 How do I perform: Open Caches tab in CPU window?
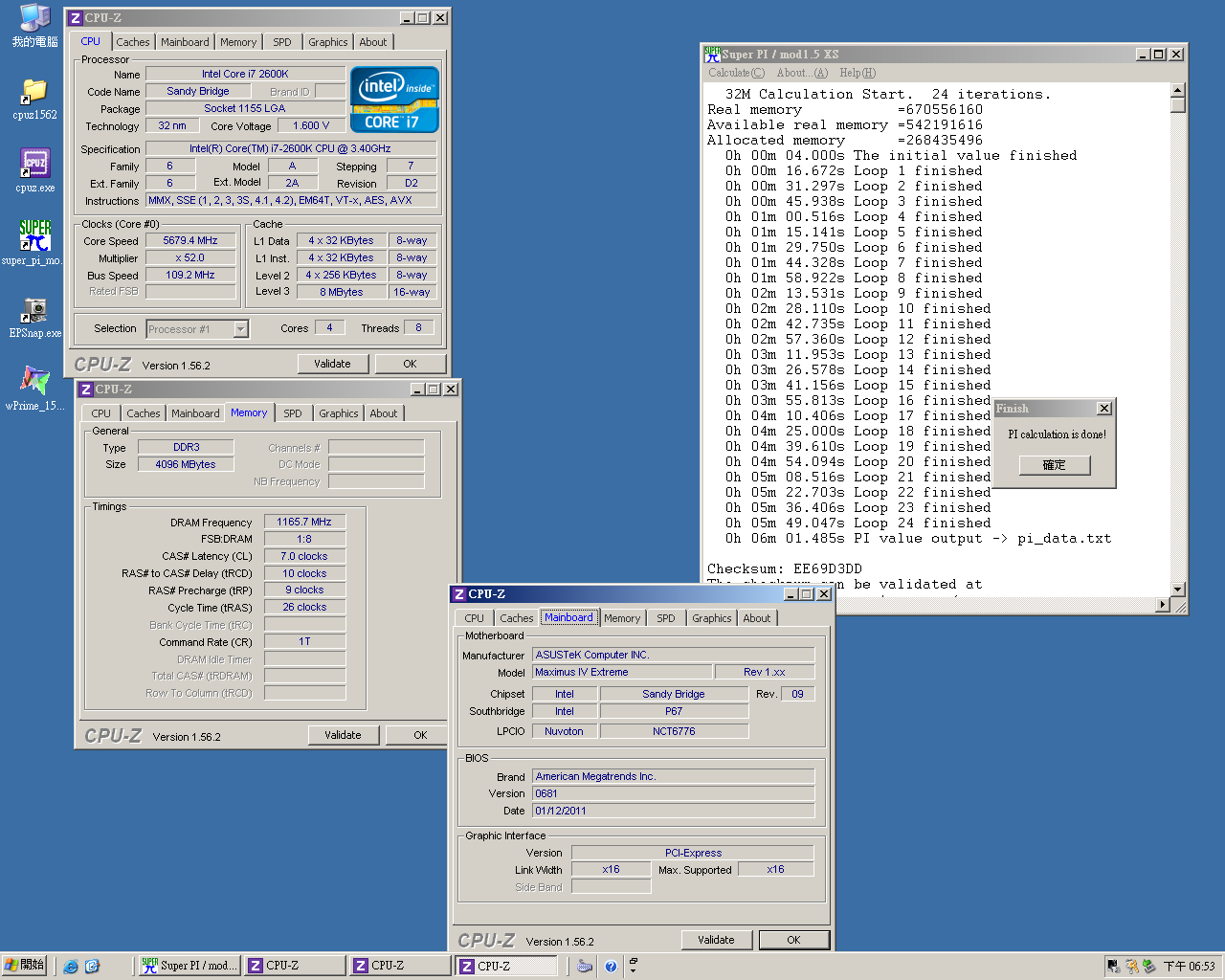(x=133, y=42)
